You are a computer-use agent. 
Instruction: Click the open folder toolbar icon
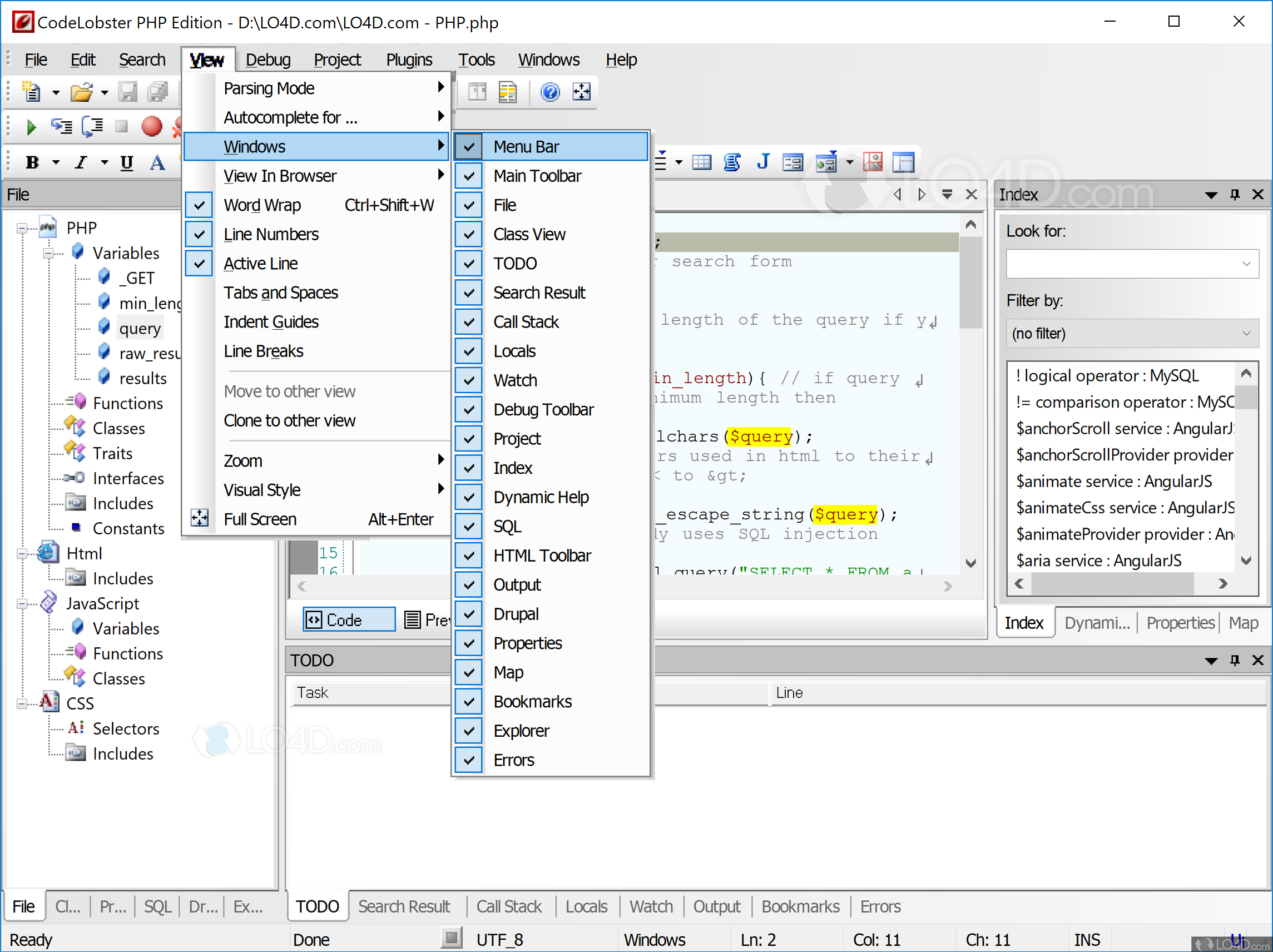81,92
